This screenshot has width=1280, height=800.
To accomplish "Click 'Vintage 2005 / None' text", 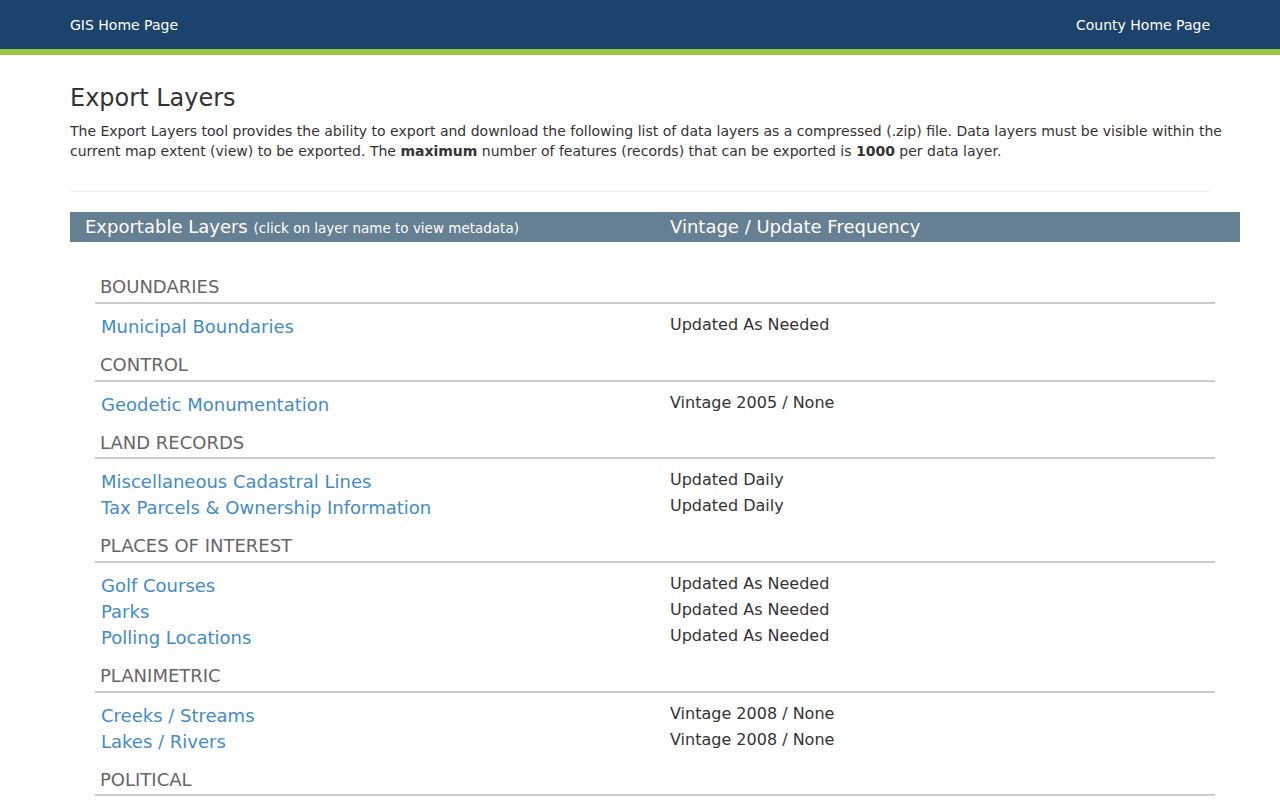I will tap(752, 402).
